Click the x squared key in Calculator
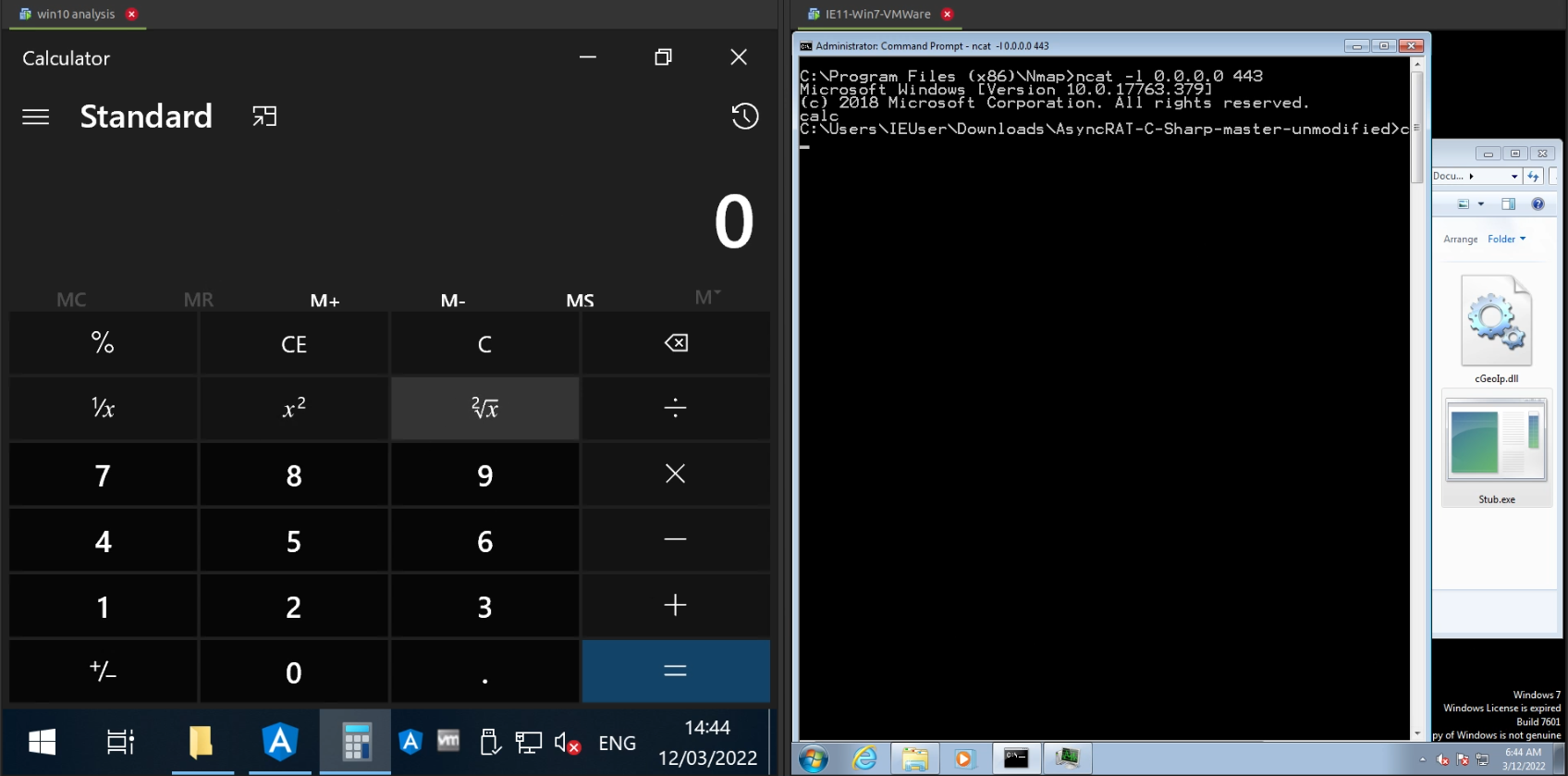This screenshot has width=1568, height=776. 294,408
